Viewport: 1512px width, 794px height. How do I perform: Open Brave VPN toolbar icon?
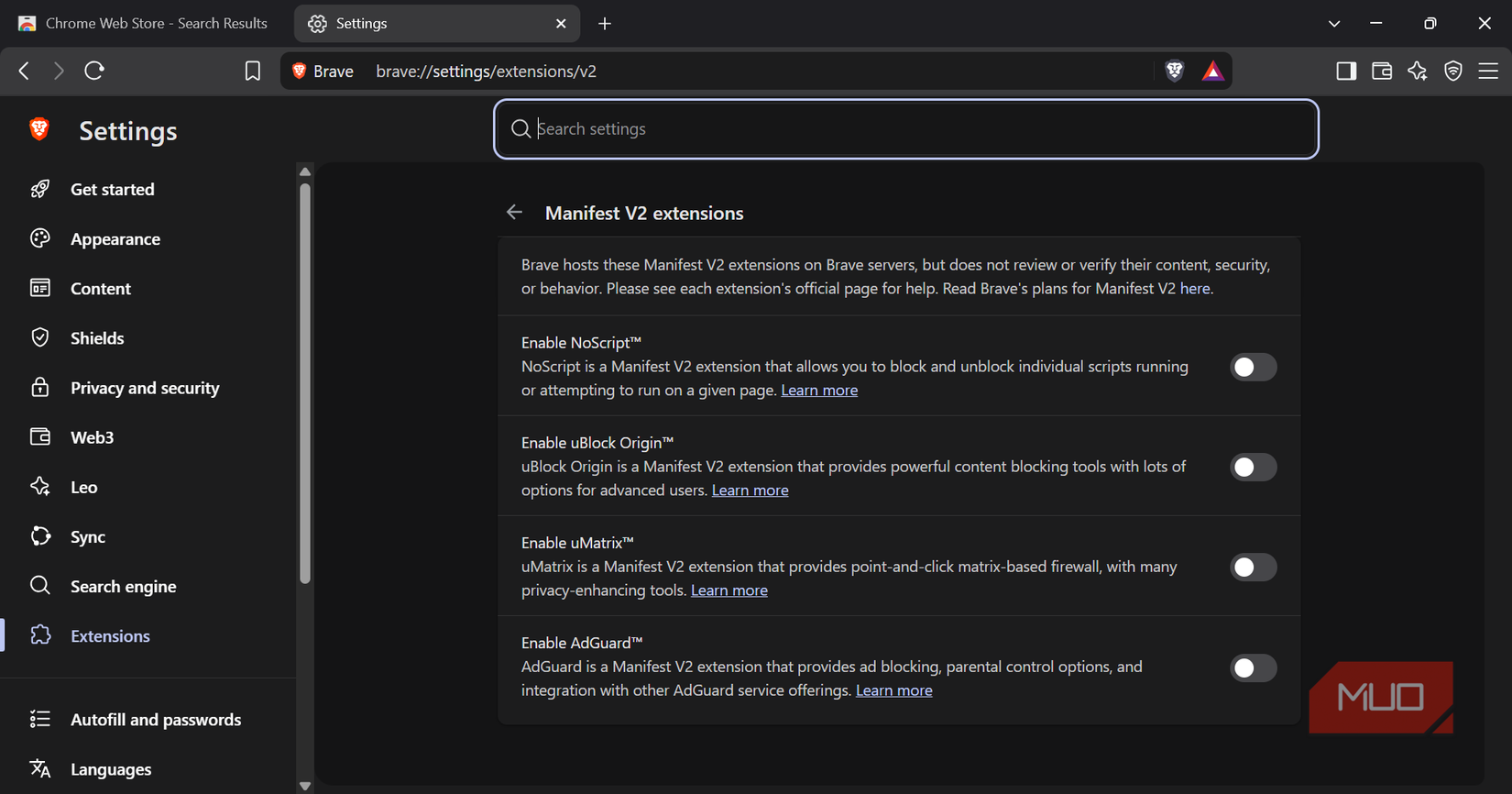pyautogui.click(x=1453, y=71)
